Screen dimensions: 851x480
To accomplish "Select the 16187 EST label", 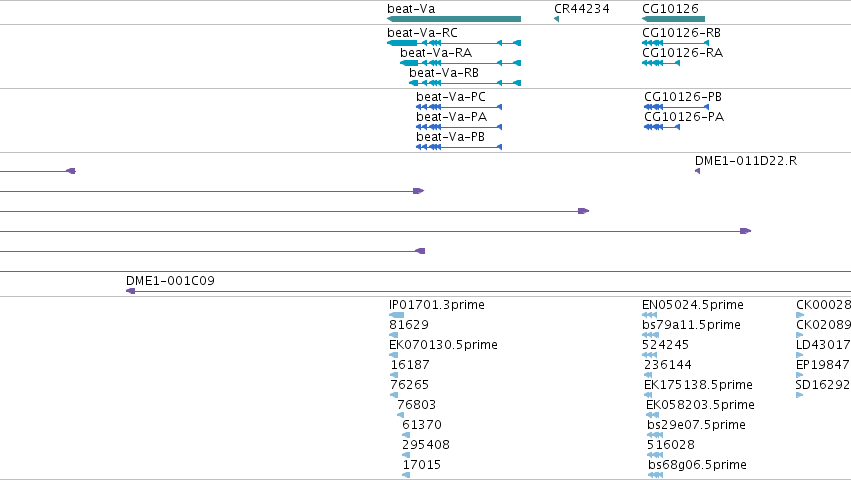I will click(x=410, y=365).
